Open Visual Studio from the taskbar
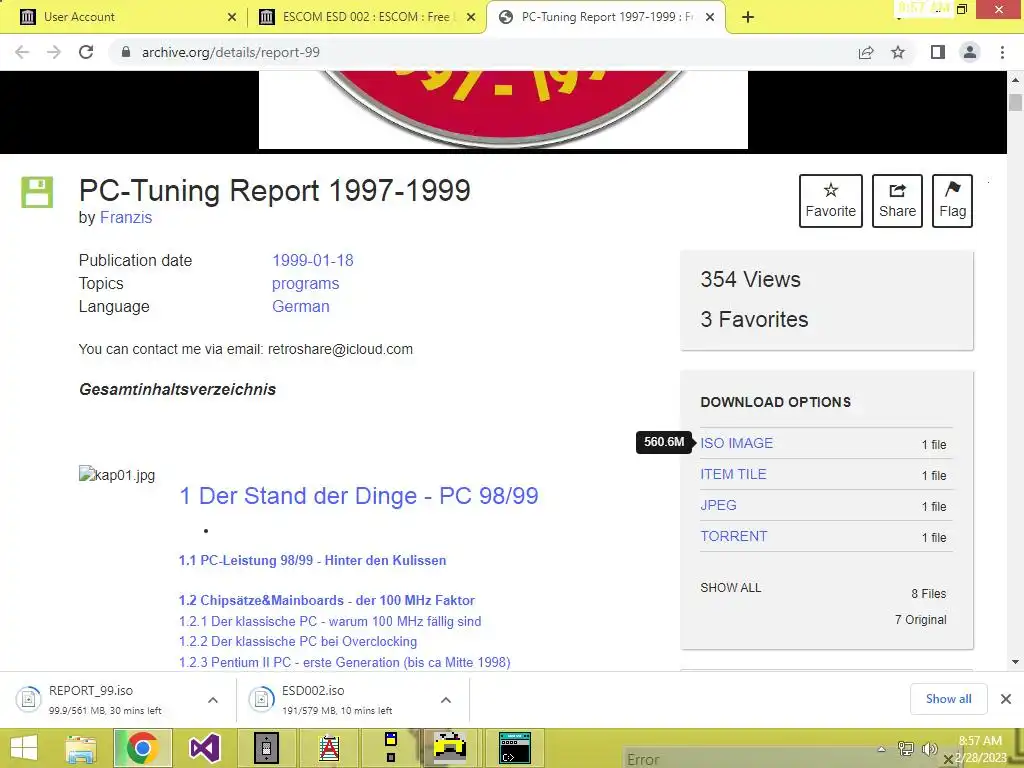Viewport: 1024px width, 768px height. click(204, 748)
